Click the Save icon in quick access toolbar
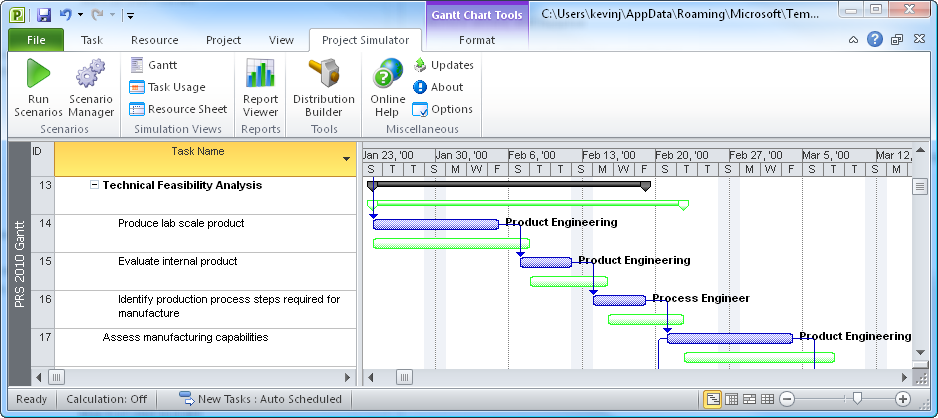Viewport: 938px width, 418px height. (44, 15)
